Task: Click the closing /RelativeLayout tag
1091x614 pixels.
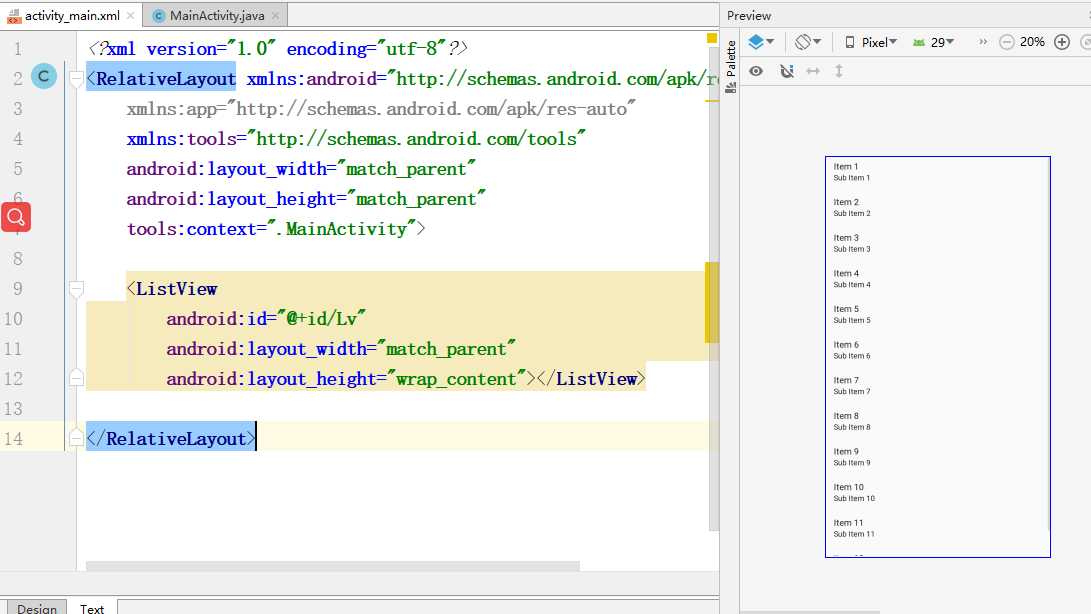Action: coord(171,439)
